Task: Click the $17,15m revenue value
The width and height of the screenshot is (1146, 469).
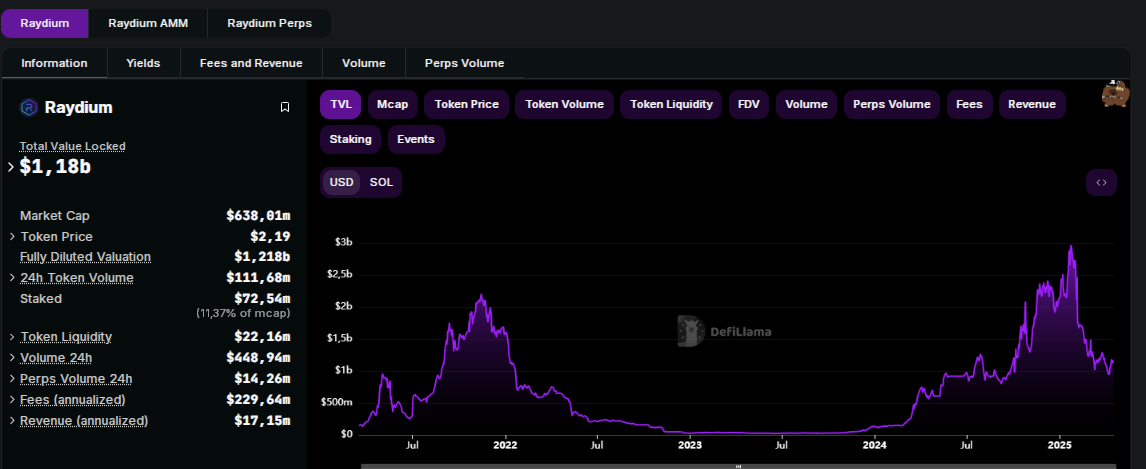Action: pyautogui.click(x=262, y=422)
